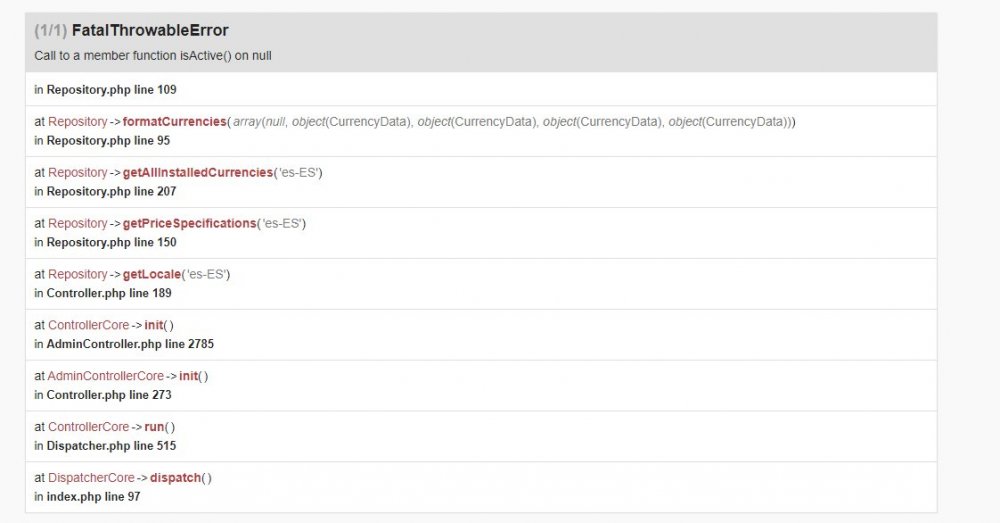Click the FatalThrowableError heading

[x=150, y=30]
